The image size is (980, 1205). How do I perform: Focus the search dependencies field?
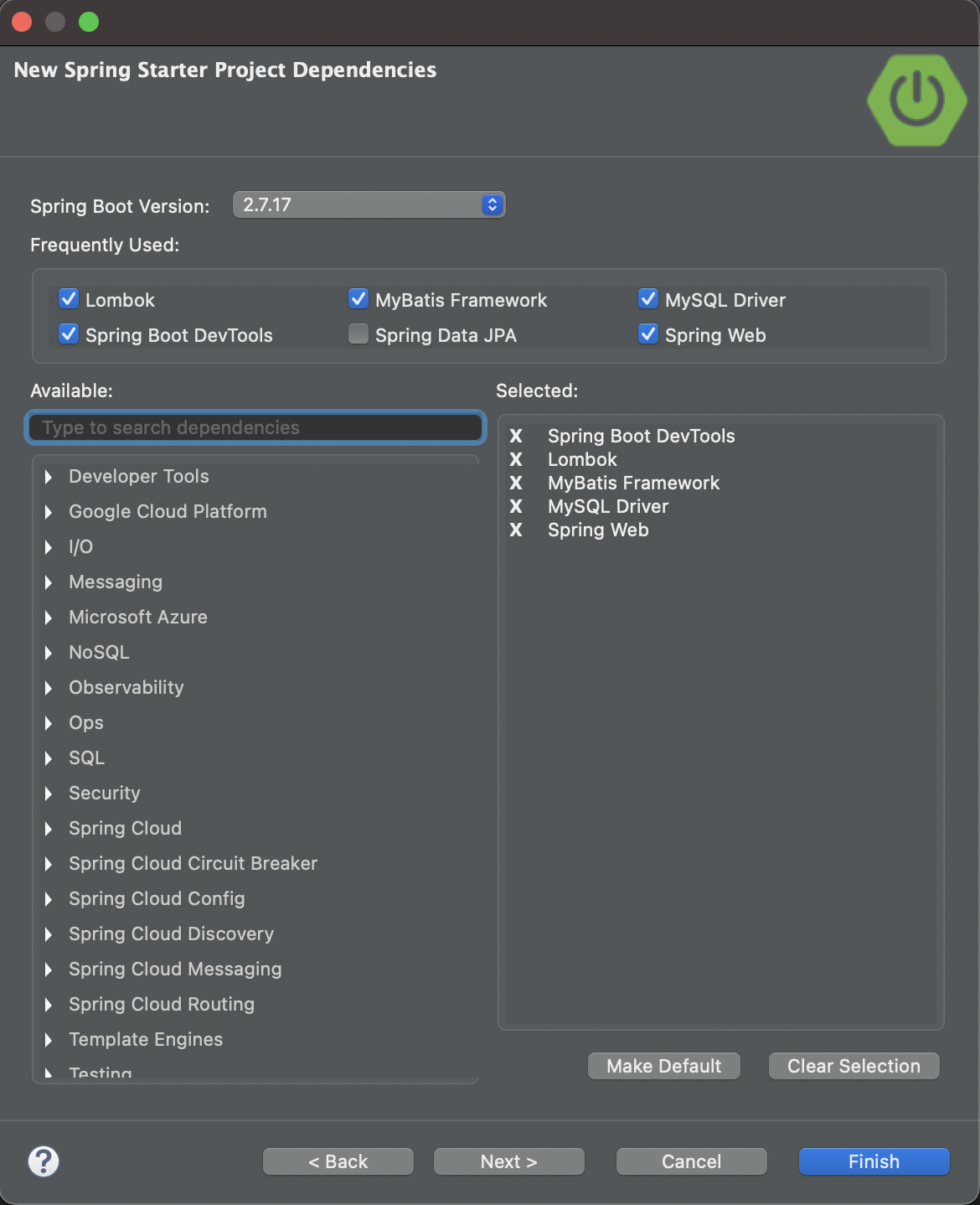pos(255,427)
